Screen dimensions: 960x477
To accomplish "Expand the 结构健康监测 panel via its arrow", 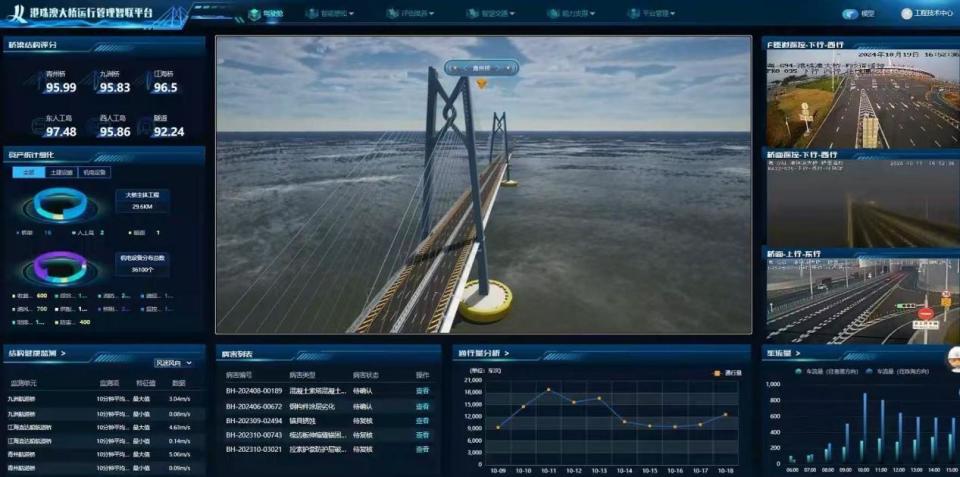I will tap(63, 353).
